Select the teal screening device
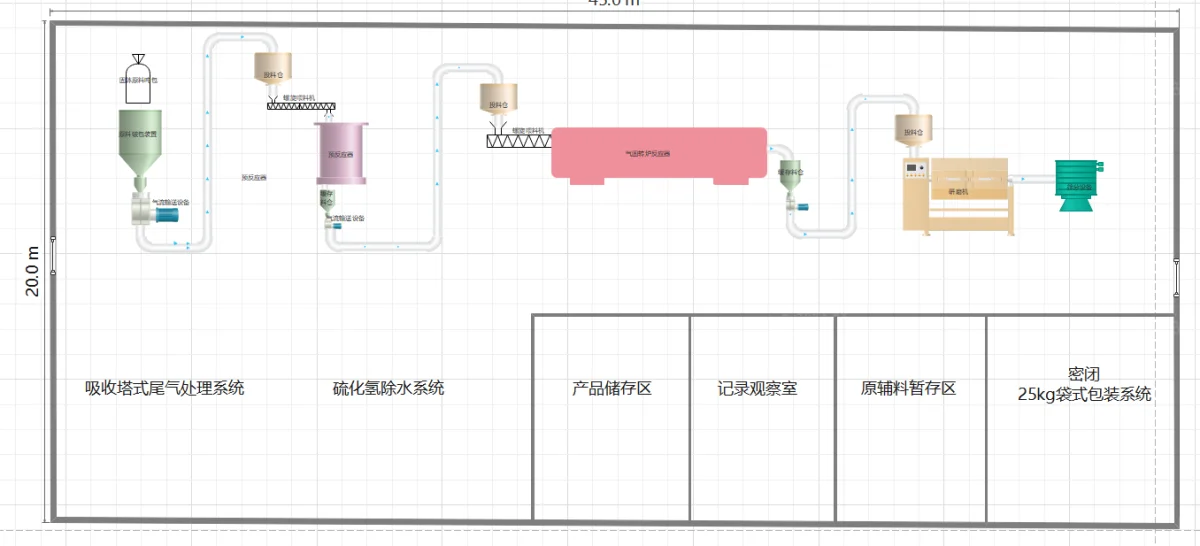The image size is (1200, 546). tap(1081, 185)
